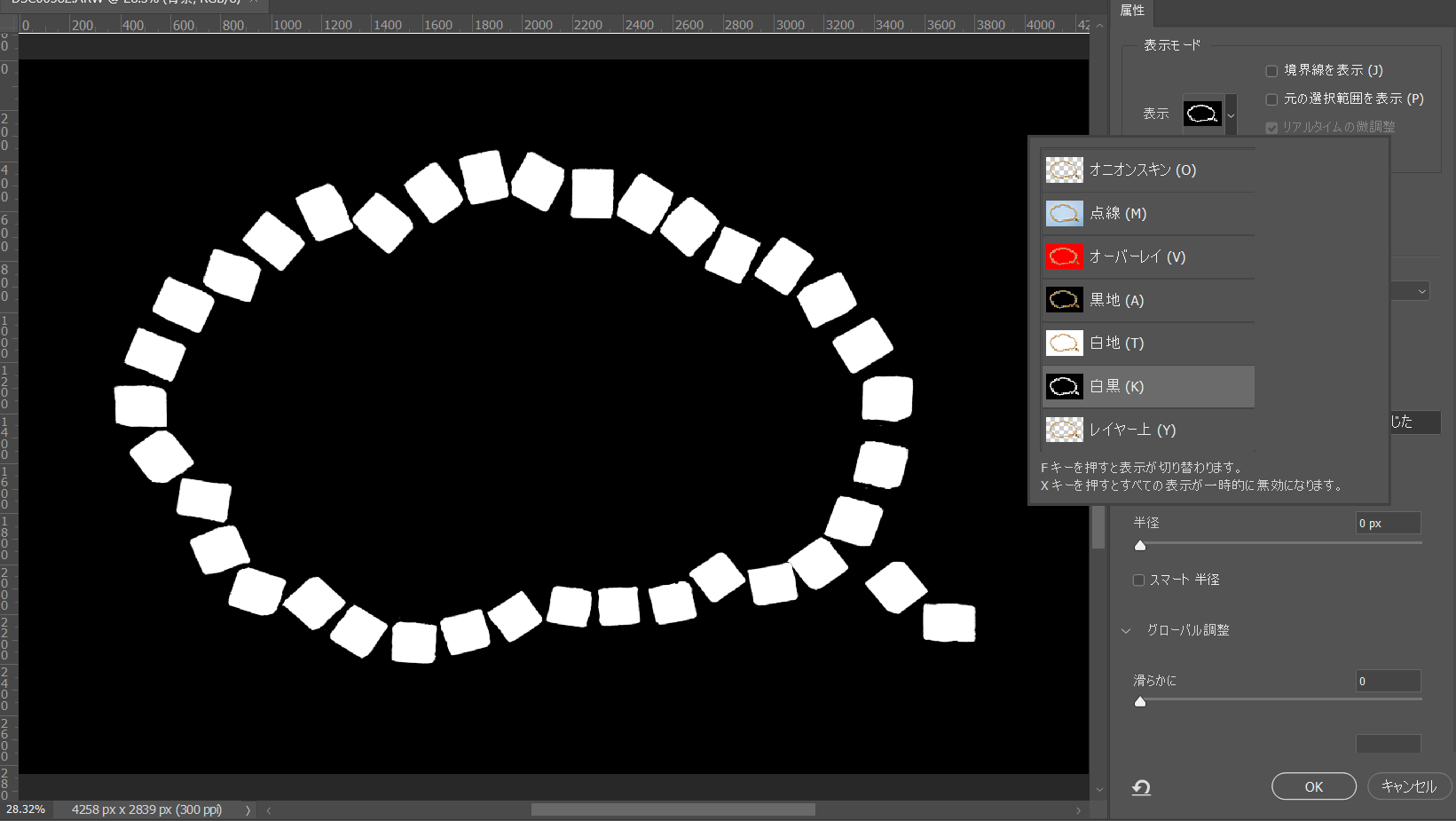Click the OK button
Image resolution: width=1456 pixels, height=821 pixels.
[x=1313, y=786]
